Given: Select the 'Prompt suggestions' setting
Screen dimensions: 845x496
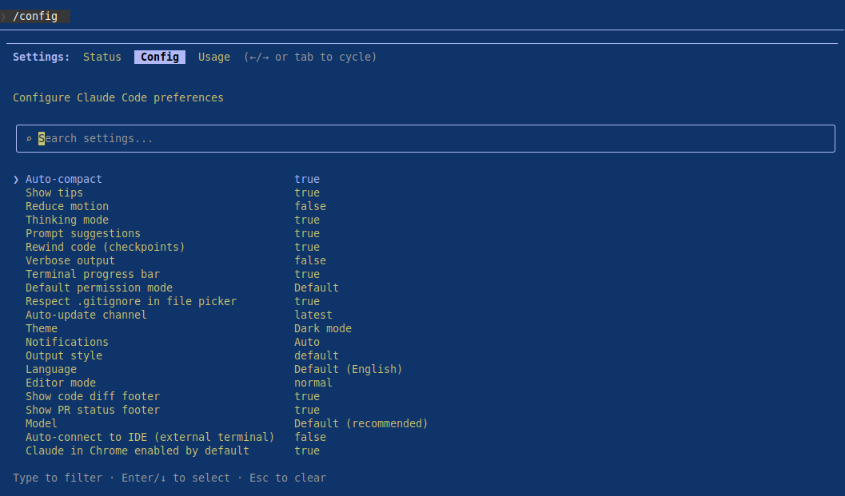Looking at the screenshot, I should pyautogui.click(x=83, y=233).
